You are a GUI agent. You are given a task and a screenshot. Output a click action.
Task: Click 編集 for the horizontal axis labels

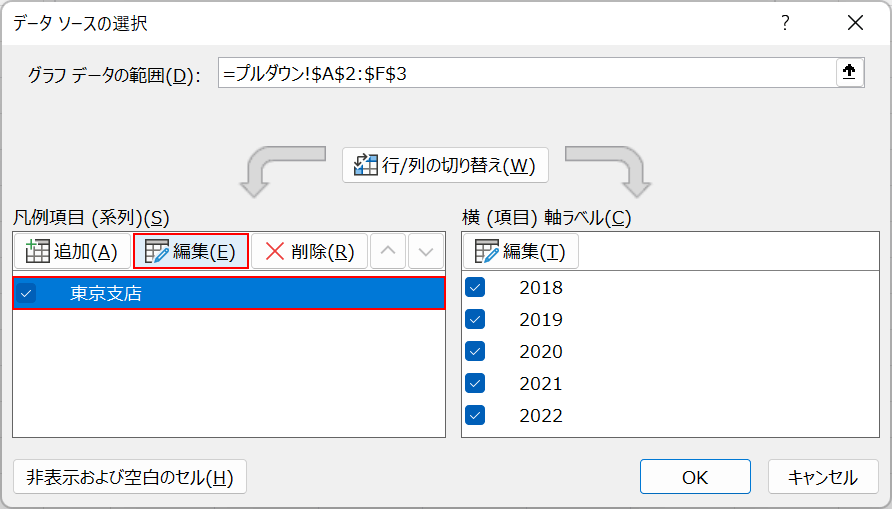coord(520,252)
